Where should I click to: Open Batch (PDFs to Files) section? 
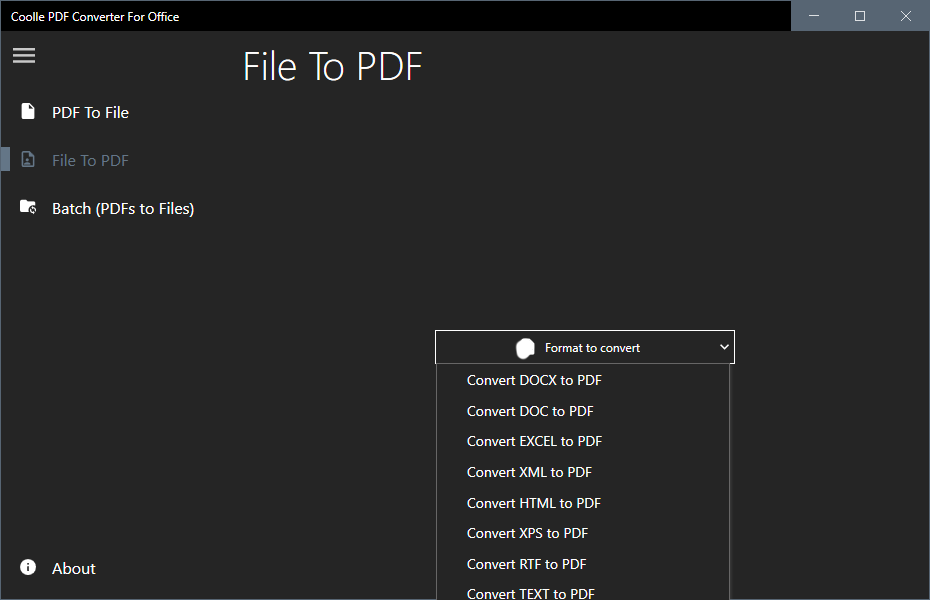pyautogui.click(x=122, y=208)
